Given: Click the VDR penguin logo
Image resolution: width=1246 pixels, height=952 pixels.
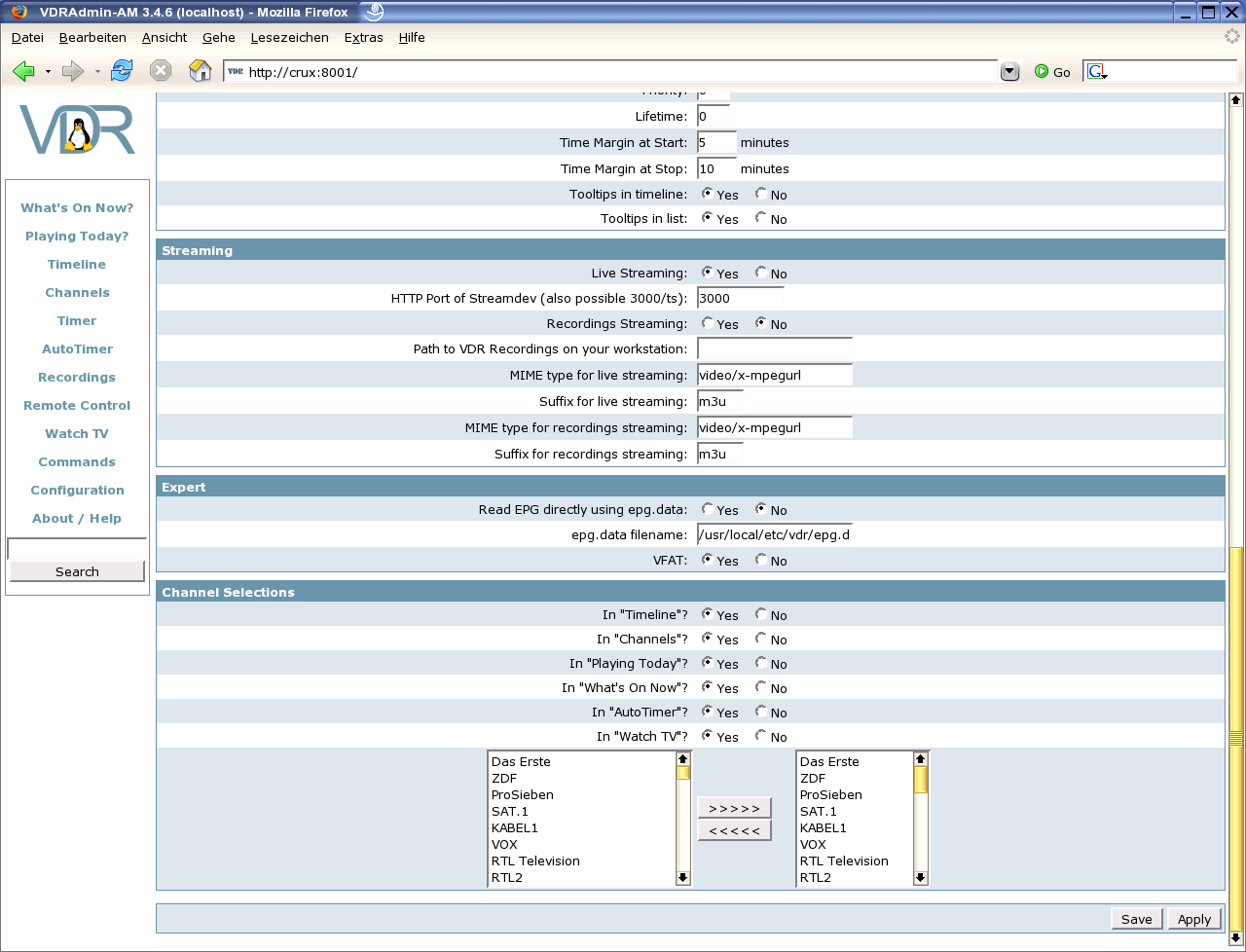Looking at the screenshot, I should point(77,129).
